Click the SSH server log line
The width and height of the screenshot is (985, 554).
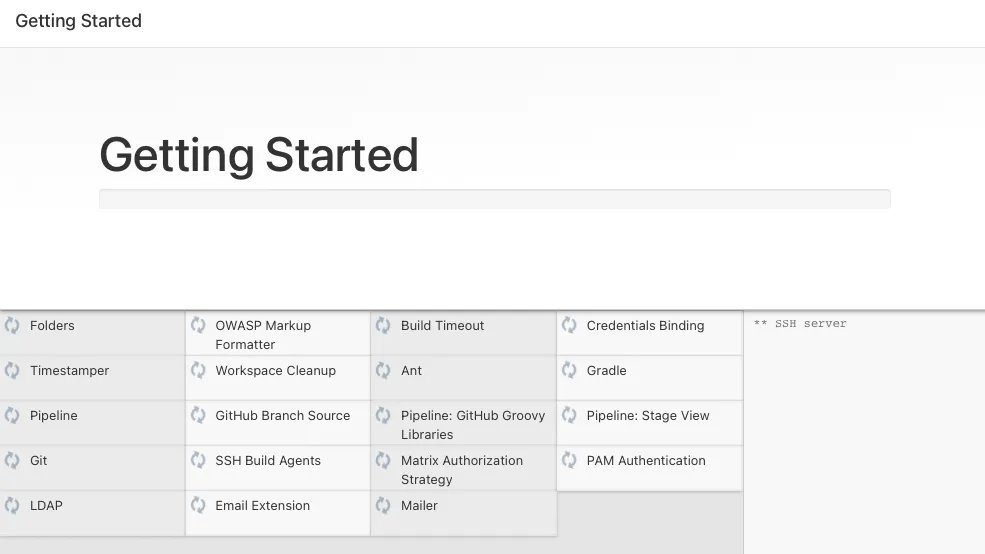(800, 324)
